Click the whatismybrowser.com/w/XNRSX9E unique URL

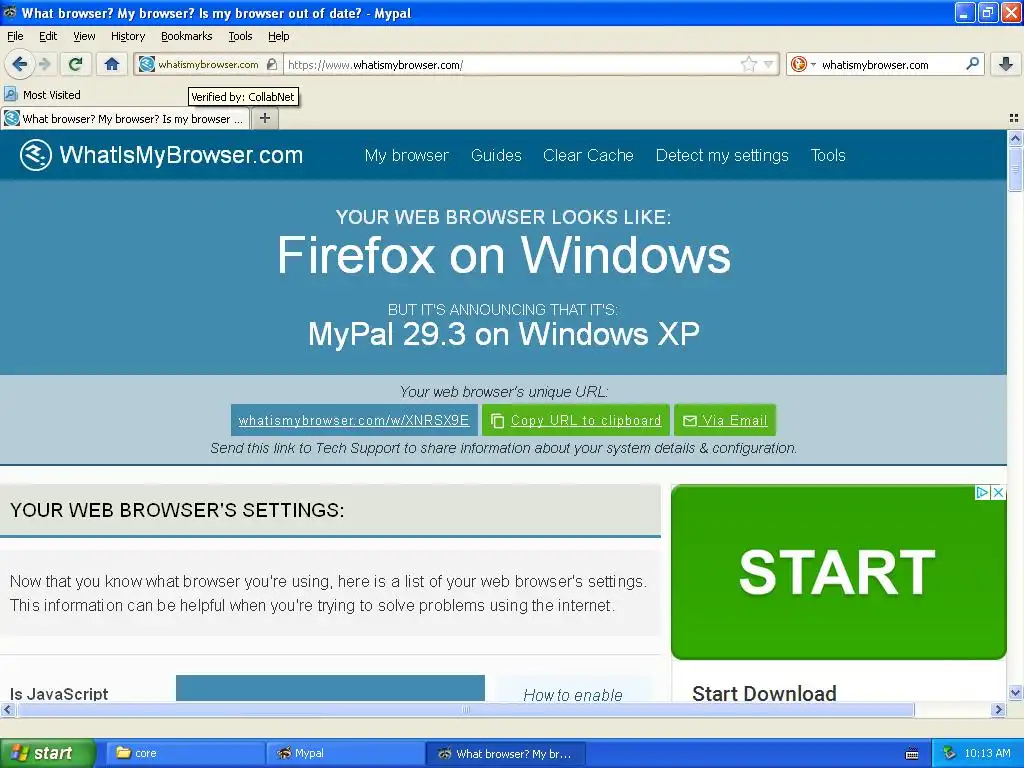354,420
